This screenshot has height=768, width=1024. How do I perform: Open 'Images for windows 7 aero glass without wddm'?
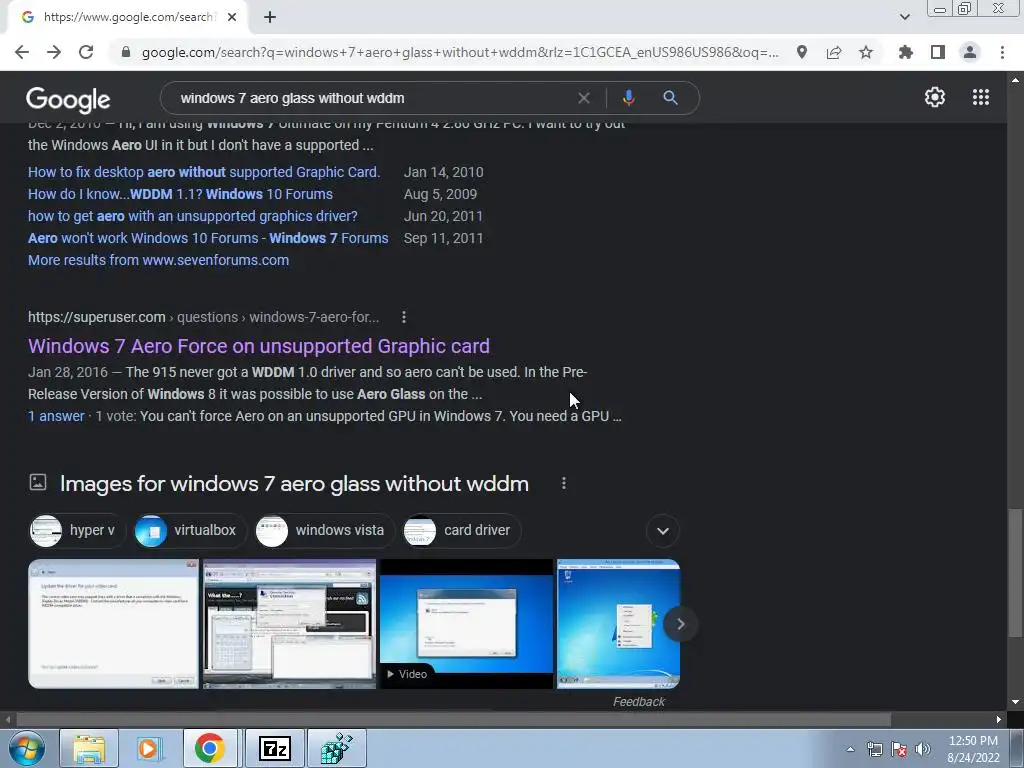pyautogui.click(x=294, y=484)
